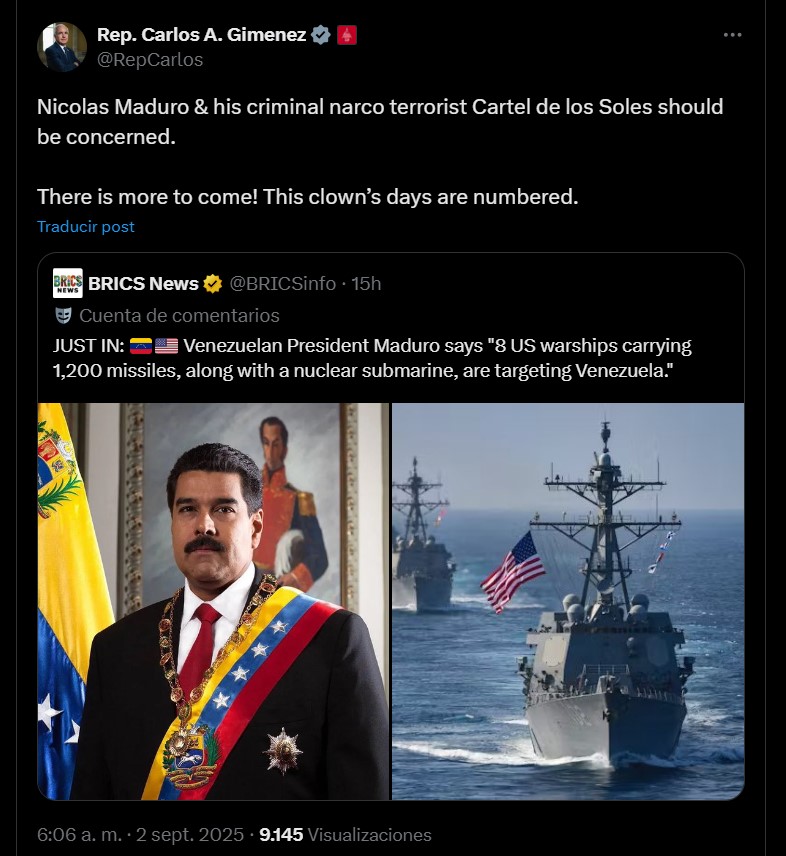Click Traducir post link
786x856 pixels.
(86, 227)
